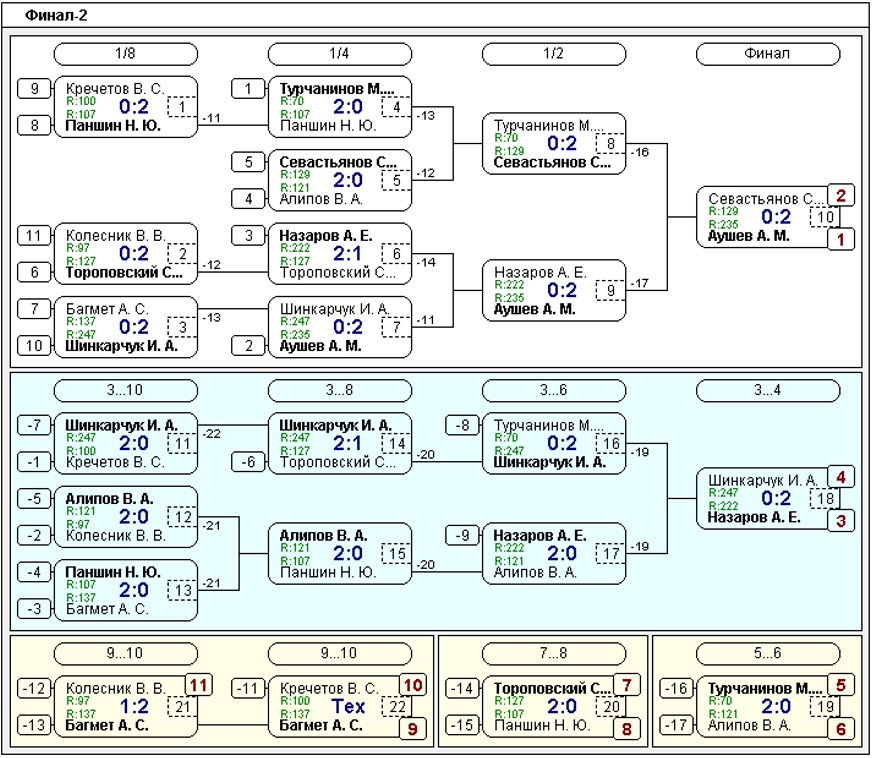The image size is (873, 758).
Task: Select the 1/4 round header
Action: 340,54
